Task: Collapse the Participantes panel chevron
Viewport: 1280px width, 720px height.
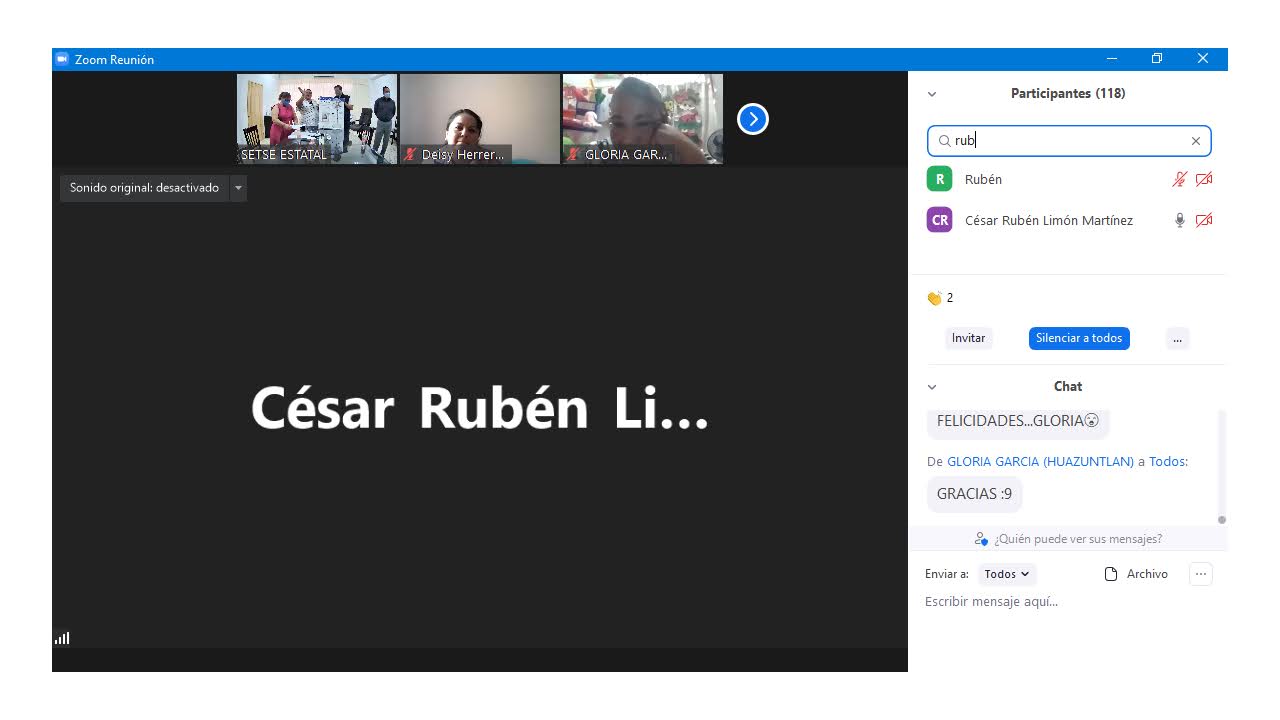Action: (x=932, y=94)
